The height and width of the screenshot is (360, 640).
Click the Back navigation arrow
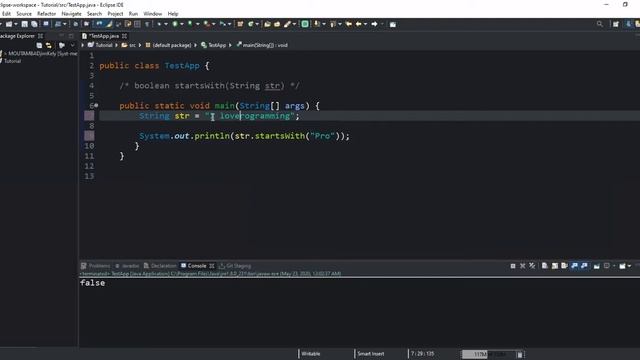tap(358, 24)
